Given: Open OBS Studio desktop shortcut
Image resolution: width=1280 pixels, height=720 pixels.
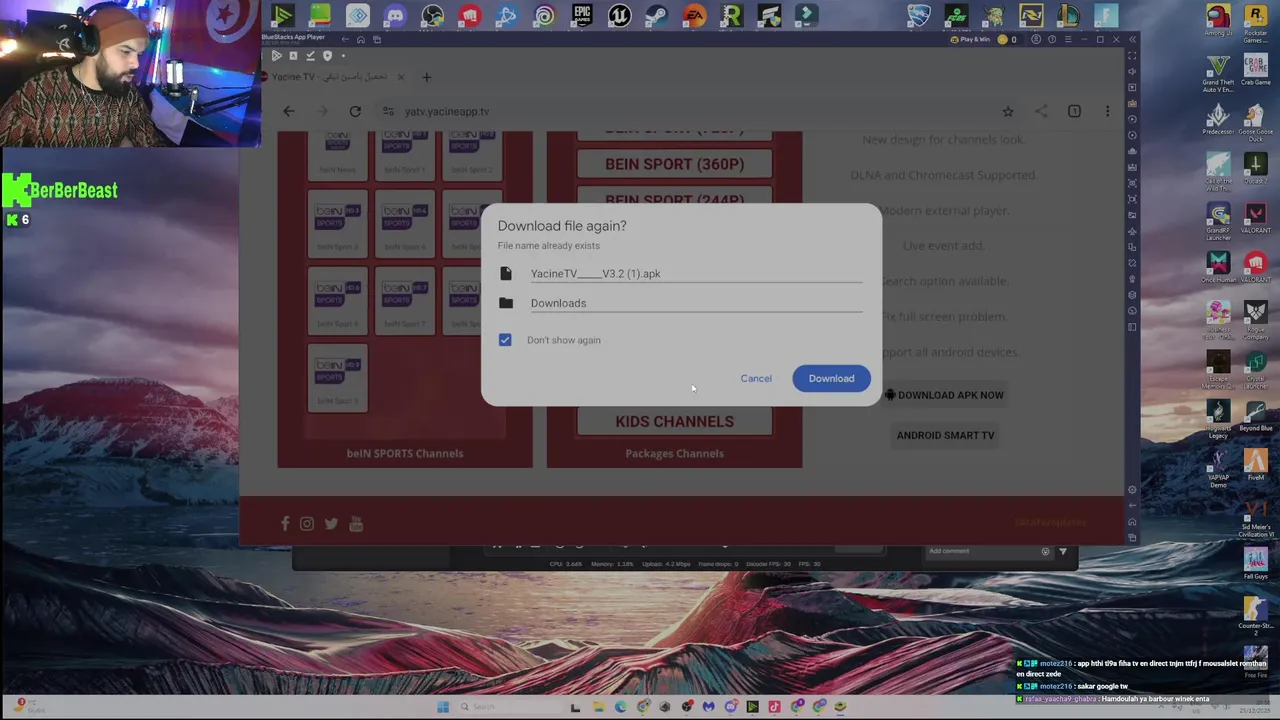Looking at the screenshot, I should point(432,16).
